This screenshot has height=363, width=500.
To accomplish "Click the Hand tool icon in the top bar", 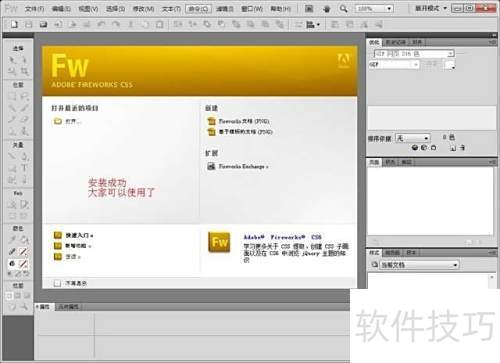I will 326,9.
